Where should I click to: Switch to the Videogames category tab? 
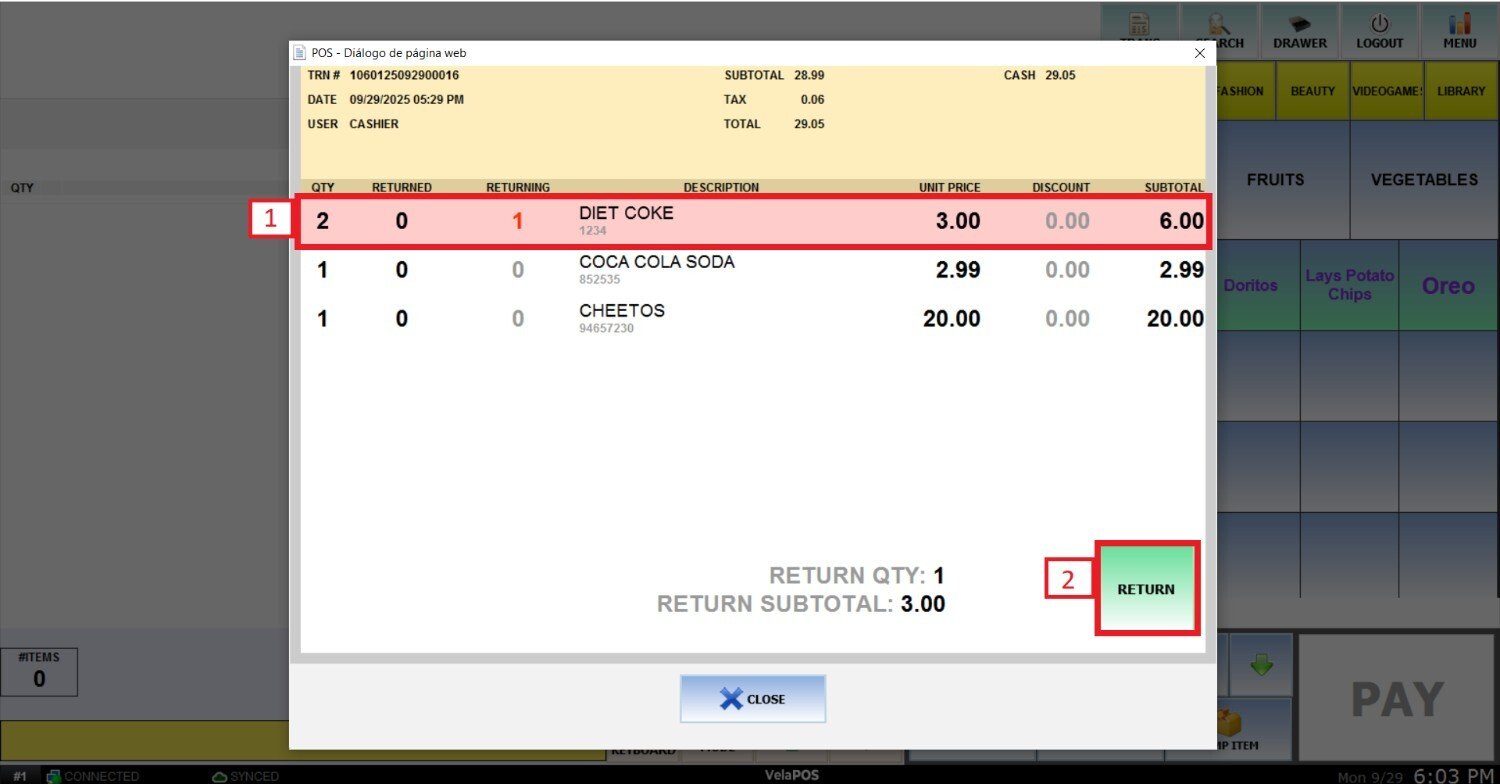(x=1387, y=91)
